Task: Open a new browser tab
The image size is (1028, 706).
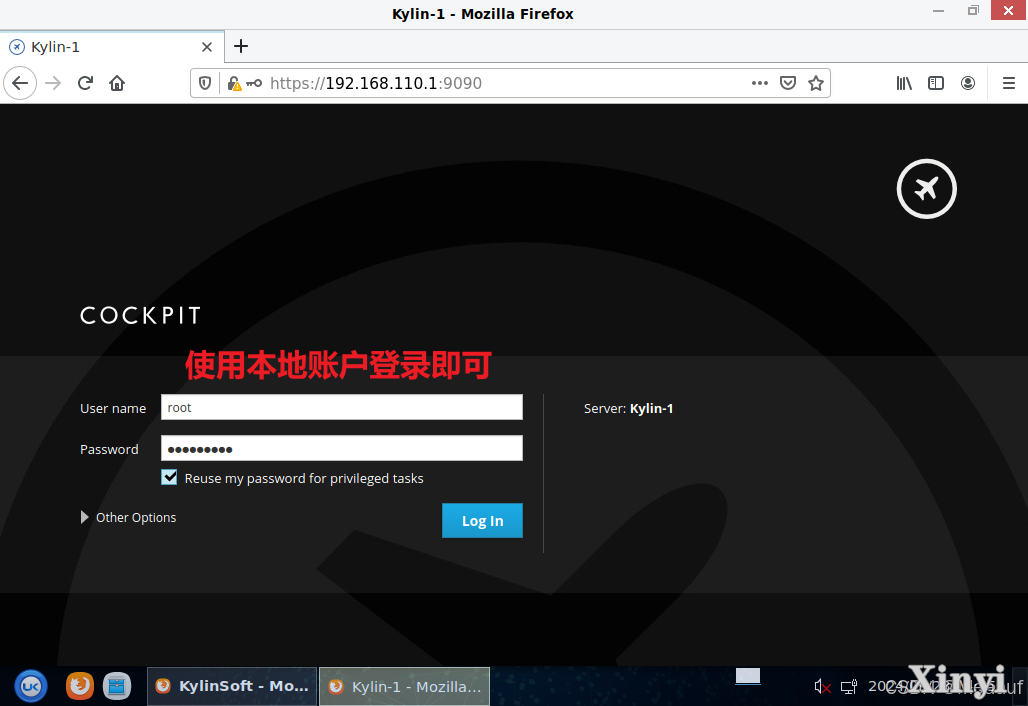Action: [241, 46]
